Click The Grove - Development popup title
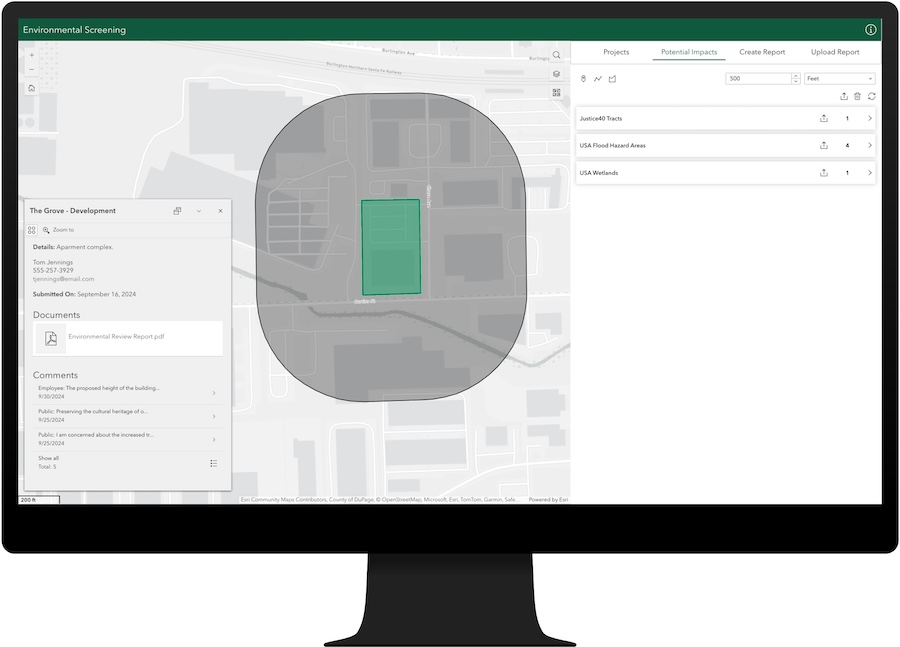The height and width of the screenshot is (647, 900). coord(72,211)
